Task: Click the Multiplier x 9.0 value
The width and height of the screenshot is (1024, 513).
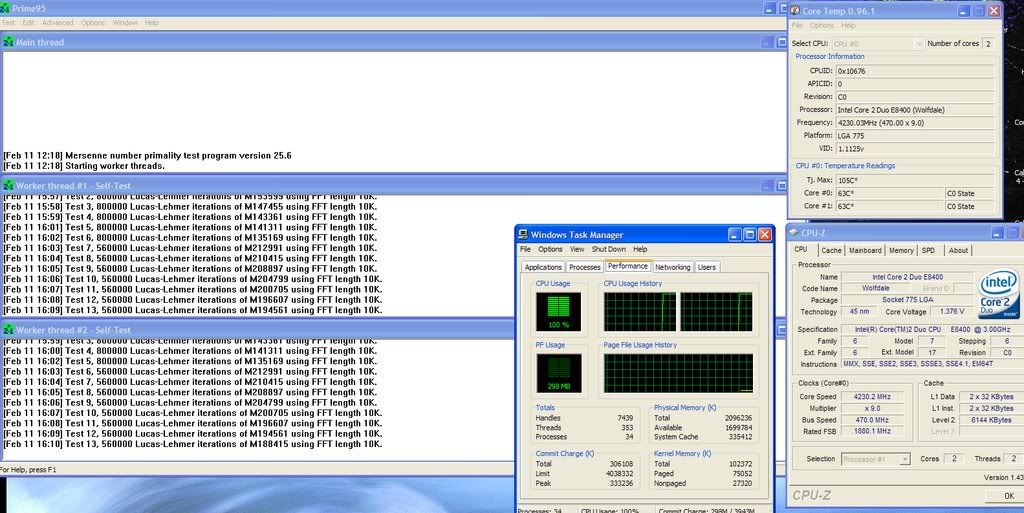Action: [872, 408]
